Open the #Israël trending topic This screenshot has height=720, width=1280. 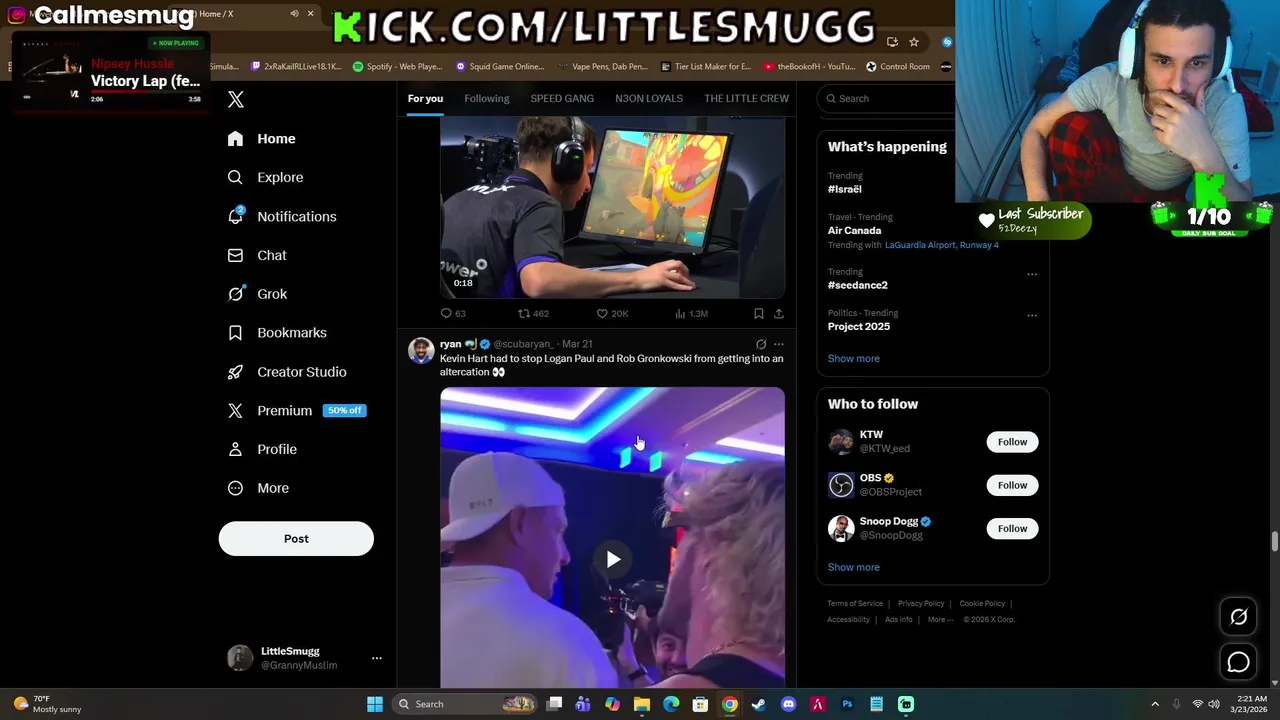click(844, 189)
